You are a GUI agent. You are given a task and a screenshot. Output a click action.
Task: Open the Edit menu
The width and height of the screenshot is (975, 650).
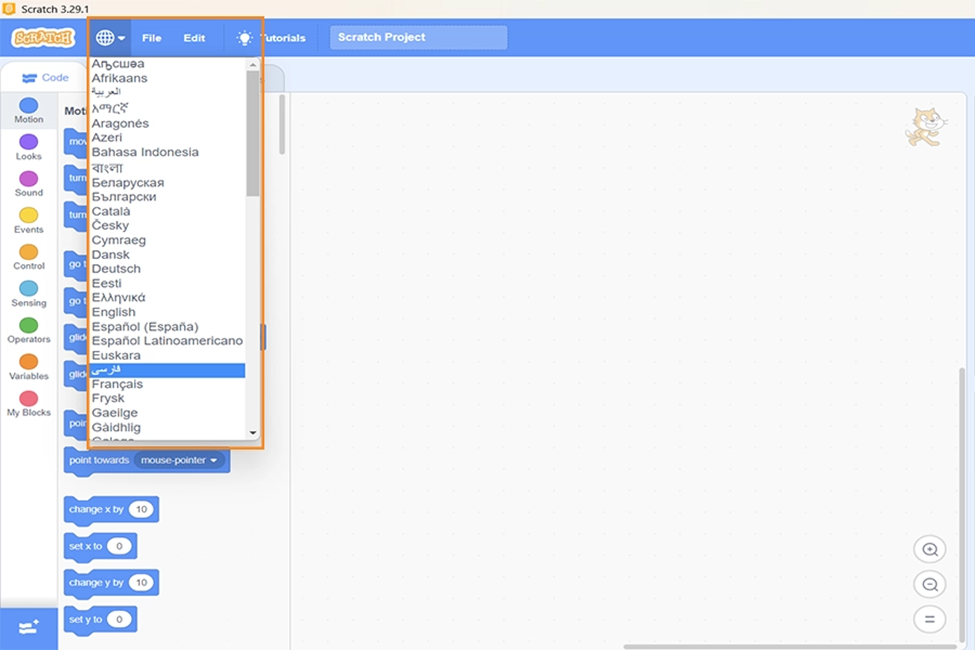coord(194,38)
